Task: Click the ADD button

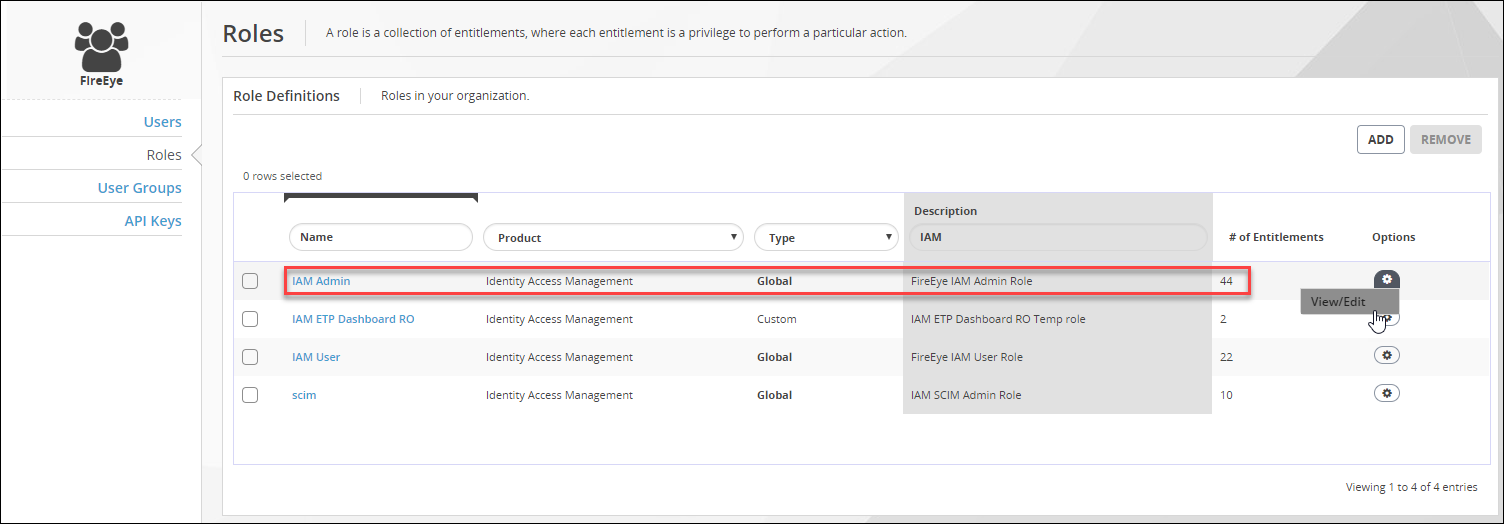Action: [1381, 139]
